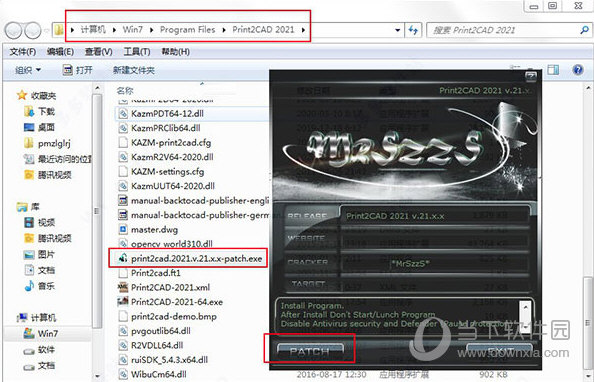The width and height of the screenshot is (594, 382).
Task: Click the 桌面 icon in sidebar
Action: pyautogui.click(x=29, y=127)
